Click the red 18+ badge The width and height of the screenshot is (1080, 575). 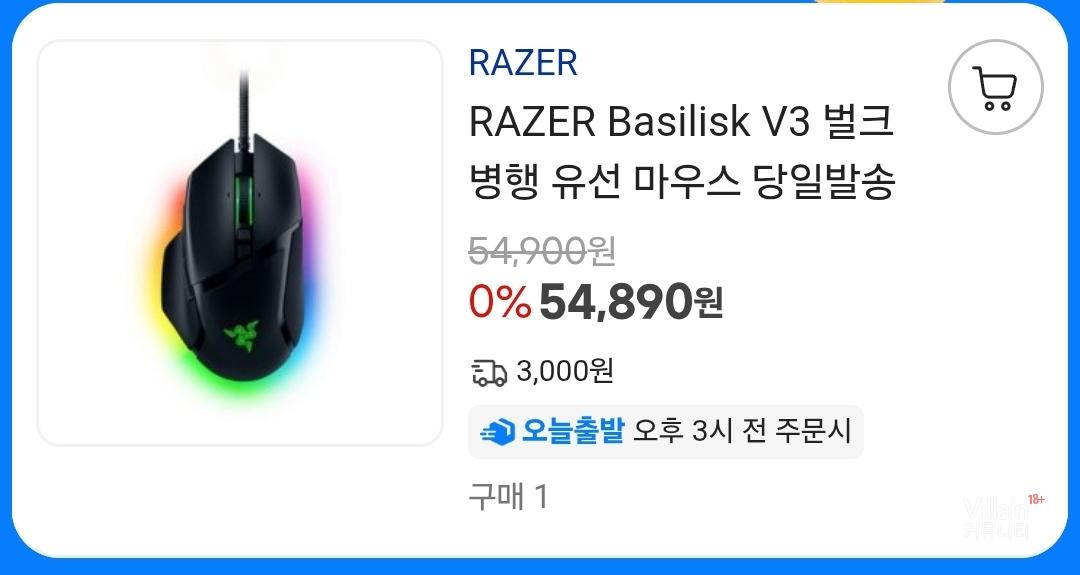pos(1035,499)
